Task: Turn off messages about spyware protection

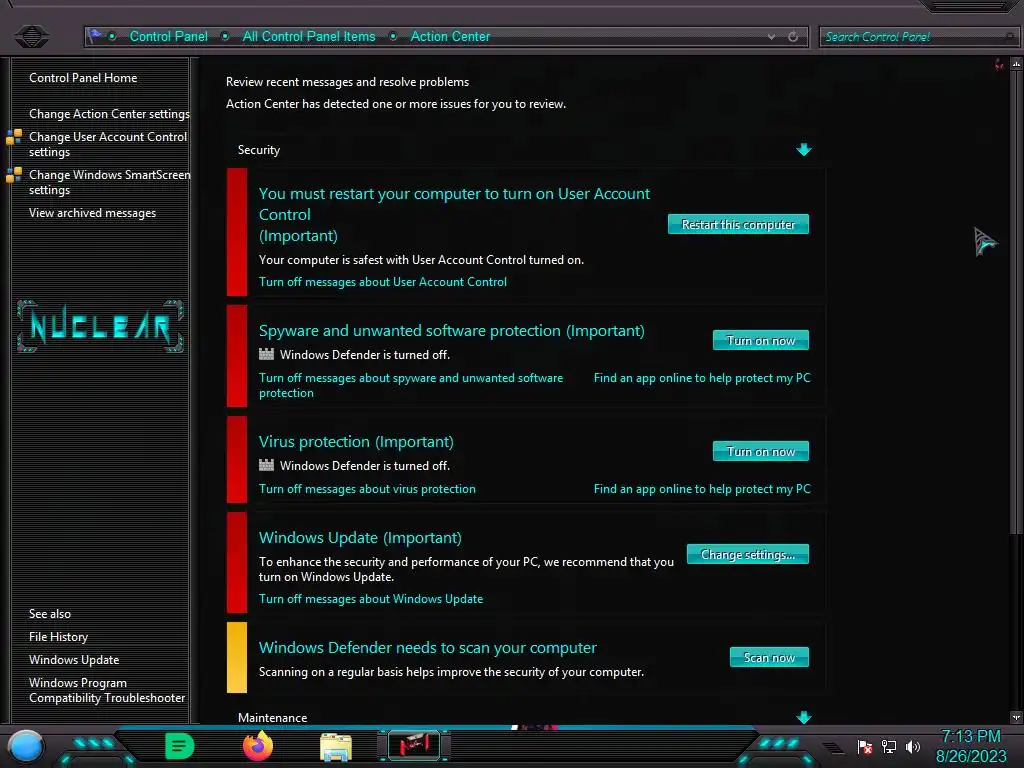Action: (x=411, y=385)
